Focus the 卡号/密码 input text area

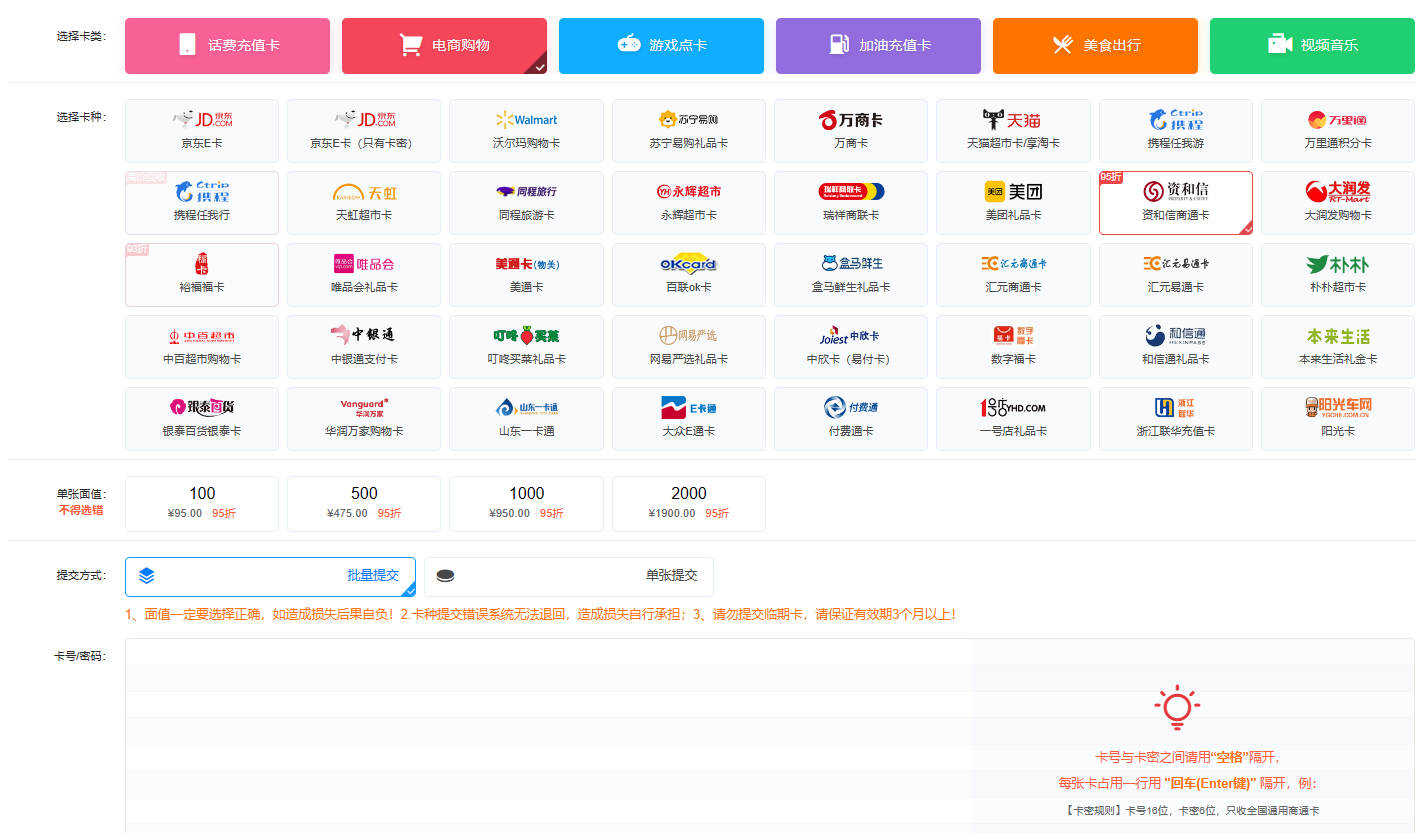[x=548, y=735]
